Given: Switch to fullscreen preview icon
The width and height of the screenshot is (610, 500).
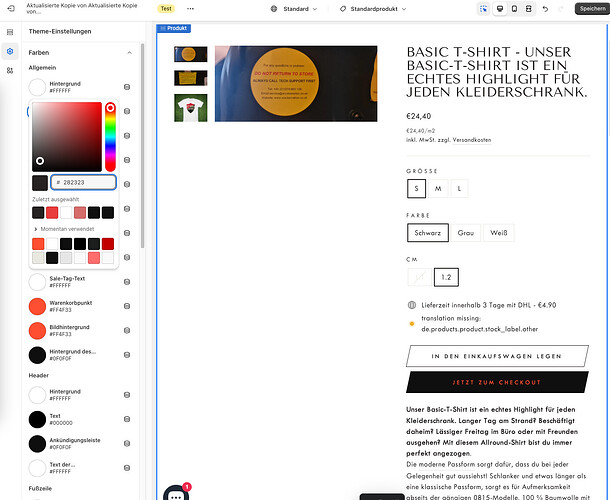Looking at the screenshot, I should point(528,9).
